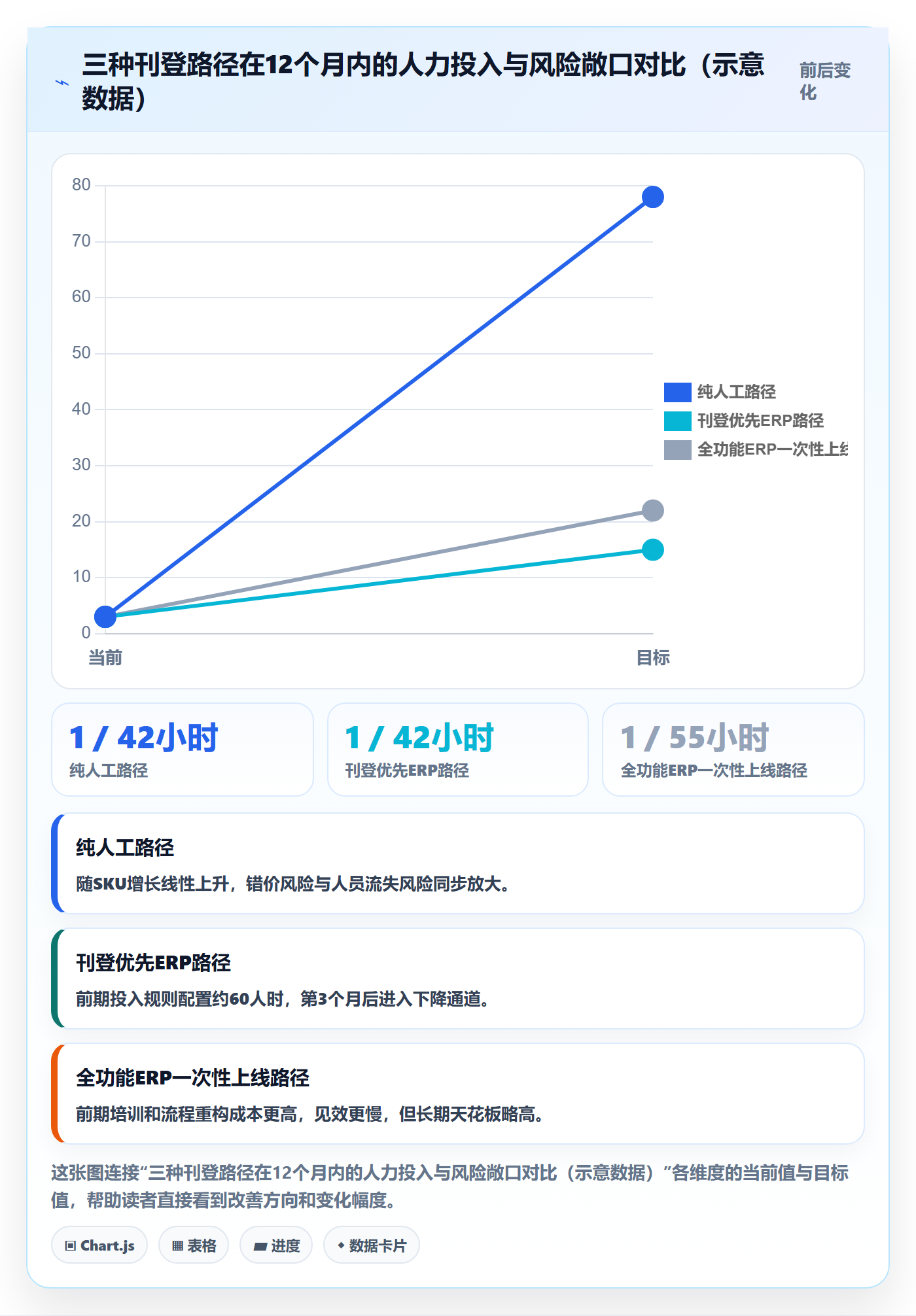Click the 1 / 55小时 stat value
This screenshot has height=1316, width=916.
pos(695,738)
